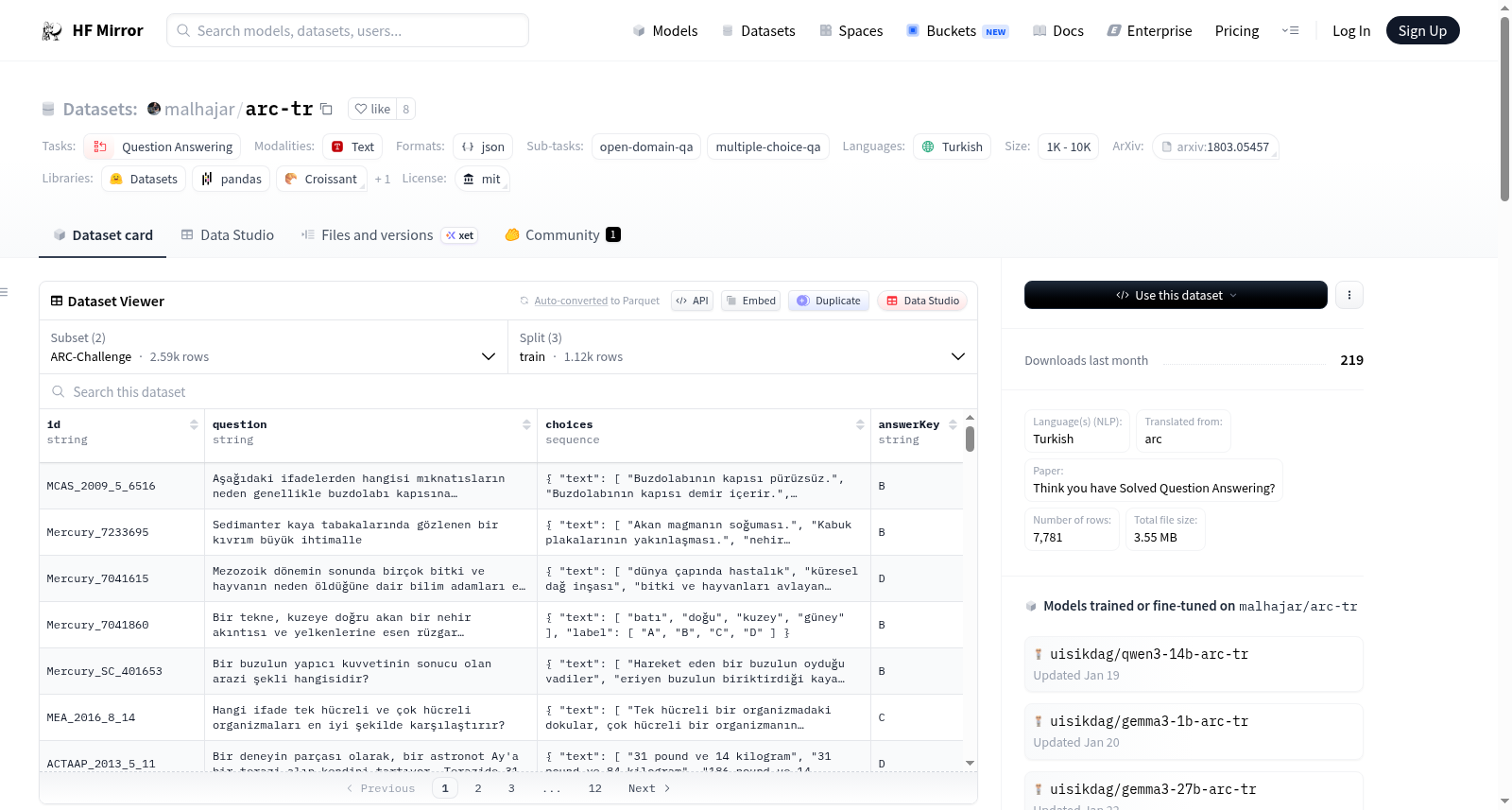Image resolution: width=1512 pixels, height=810 pixels.
Task: Open the Pricing page
Action: tap(1237, 31)
